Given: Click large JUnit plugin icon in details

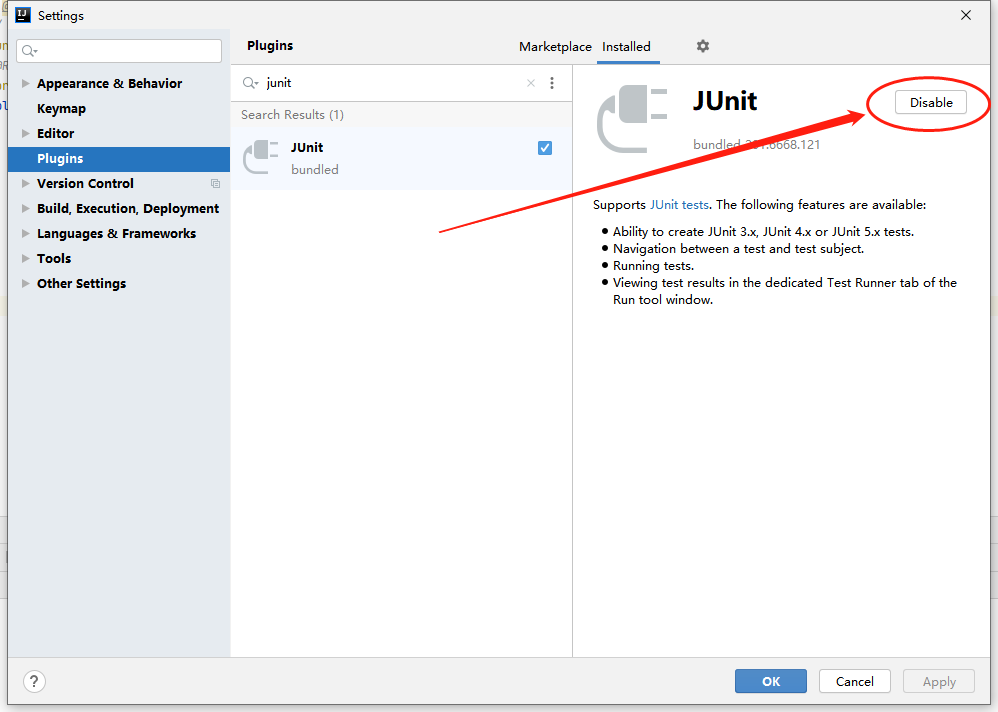Looking at the screenshot, I should point(632,119).
